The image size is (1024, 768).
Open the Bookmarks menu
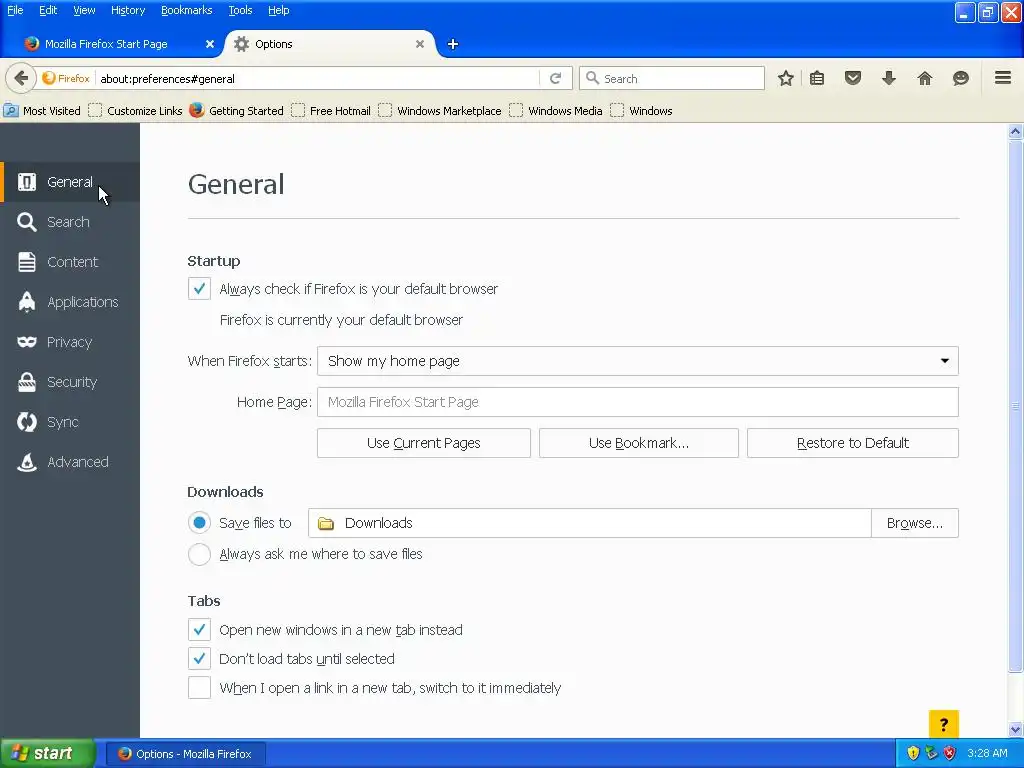click(186, 10)
